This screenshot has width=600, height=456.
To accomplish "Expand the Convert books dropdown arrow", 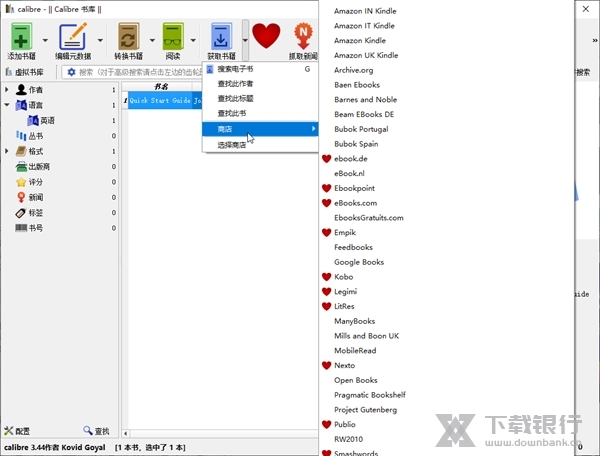I will point(152,40).
